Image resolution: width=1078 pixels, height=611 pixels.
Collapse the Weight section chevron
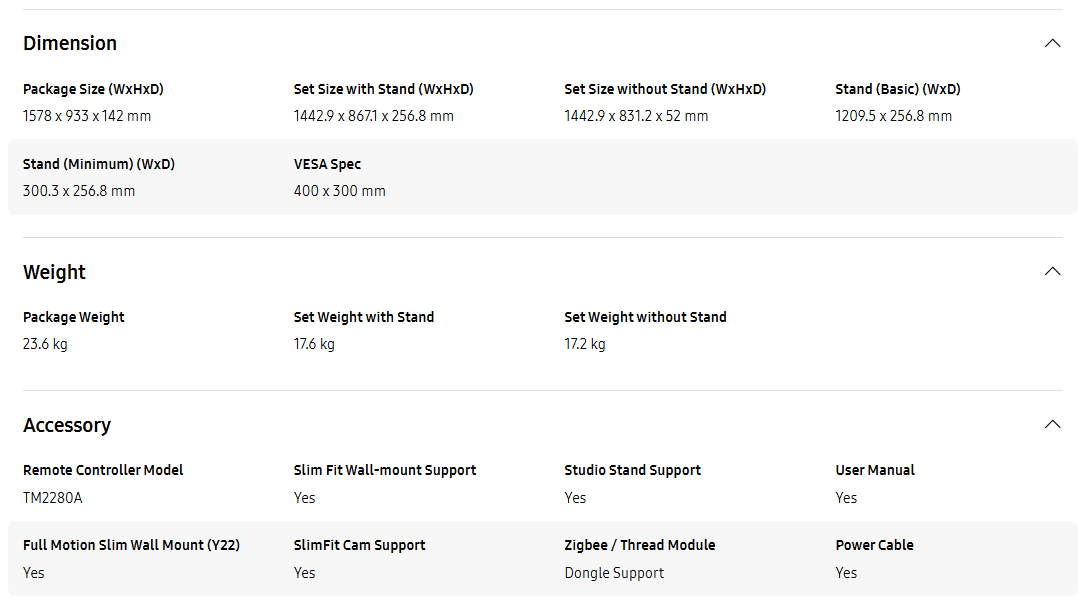pyautogui.click(x=1052, y=271)
